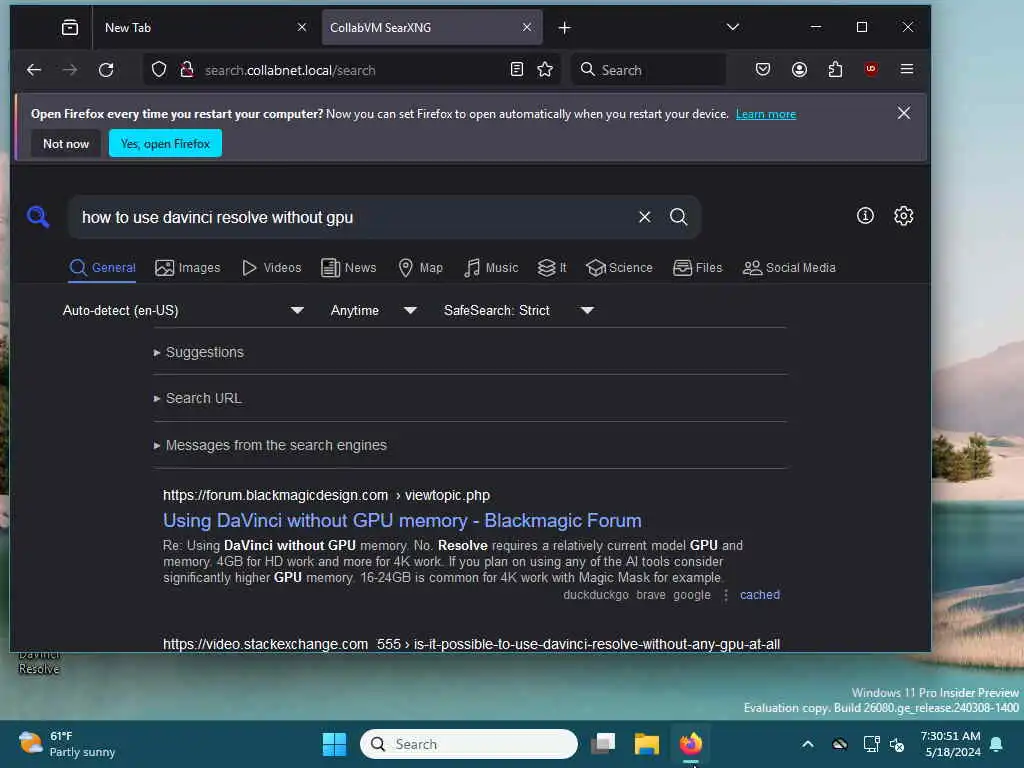Open a new tab with plus button
This screenshot has width=1024, height=768.
pos(565,27)
